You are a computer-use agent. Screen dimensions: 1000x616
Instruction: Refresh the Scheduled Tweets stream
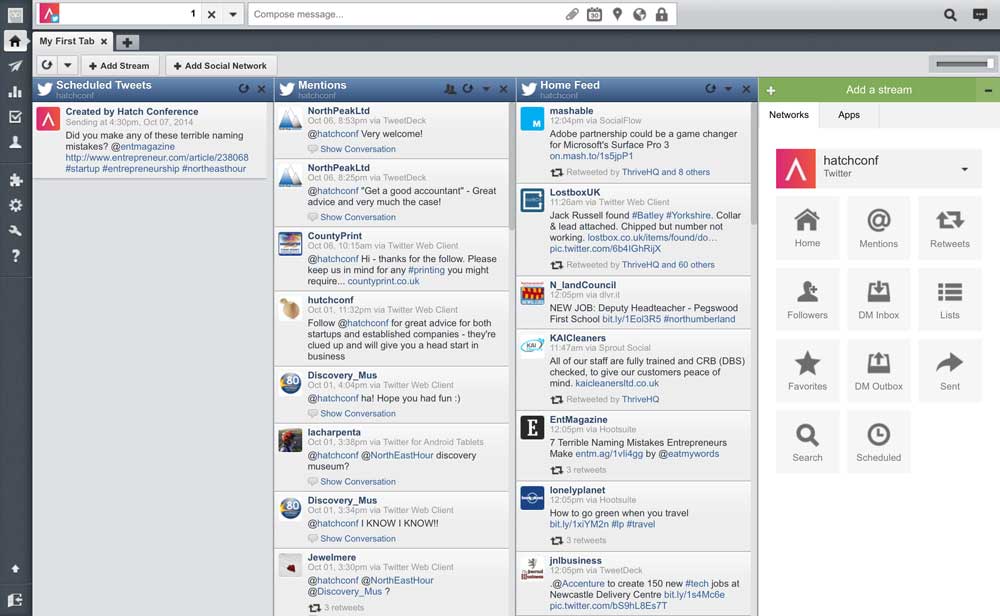244,89
